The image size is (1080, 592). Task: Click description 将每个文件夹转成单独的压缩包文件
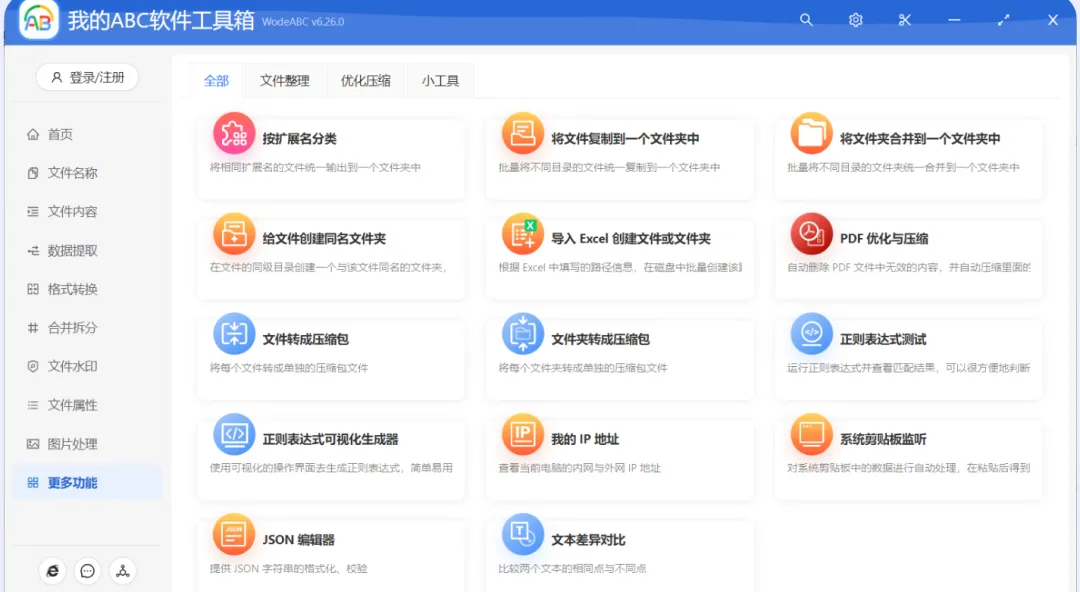pyautogui.click(x=583, y=368)
